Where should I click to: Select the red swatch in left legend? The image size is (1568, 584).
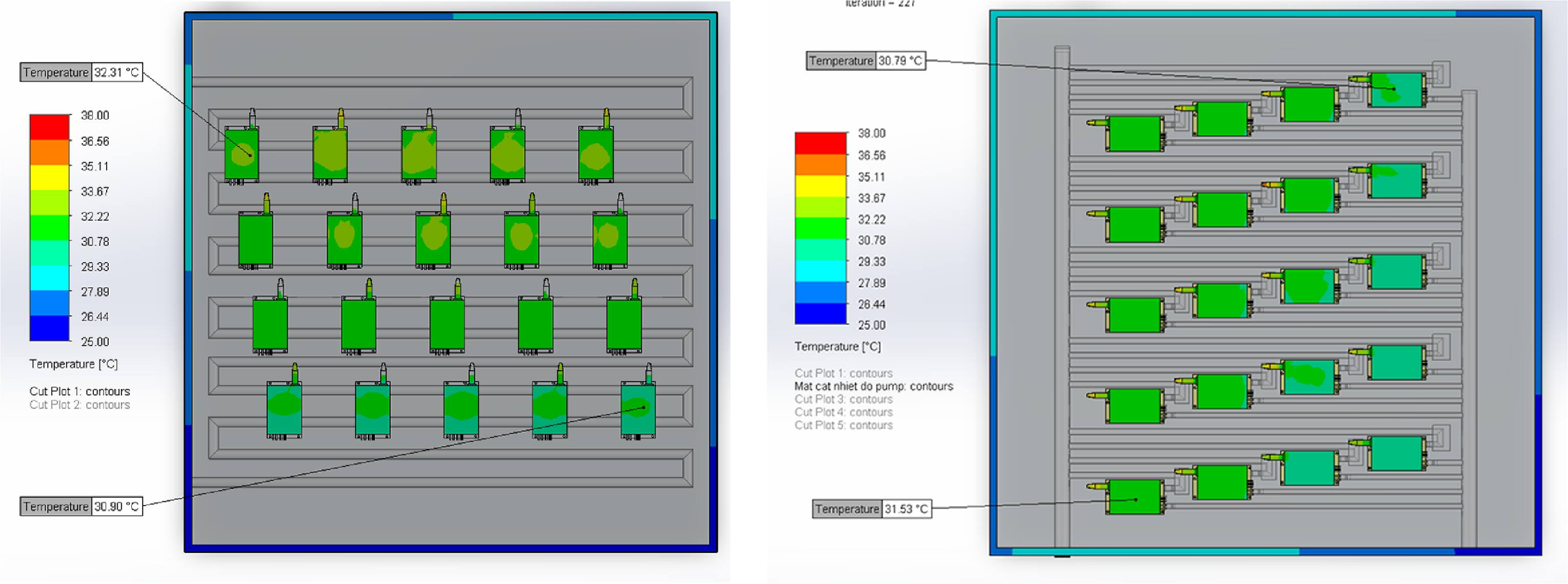click(49, 127)
